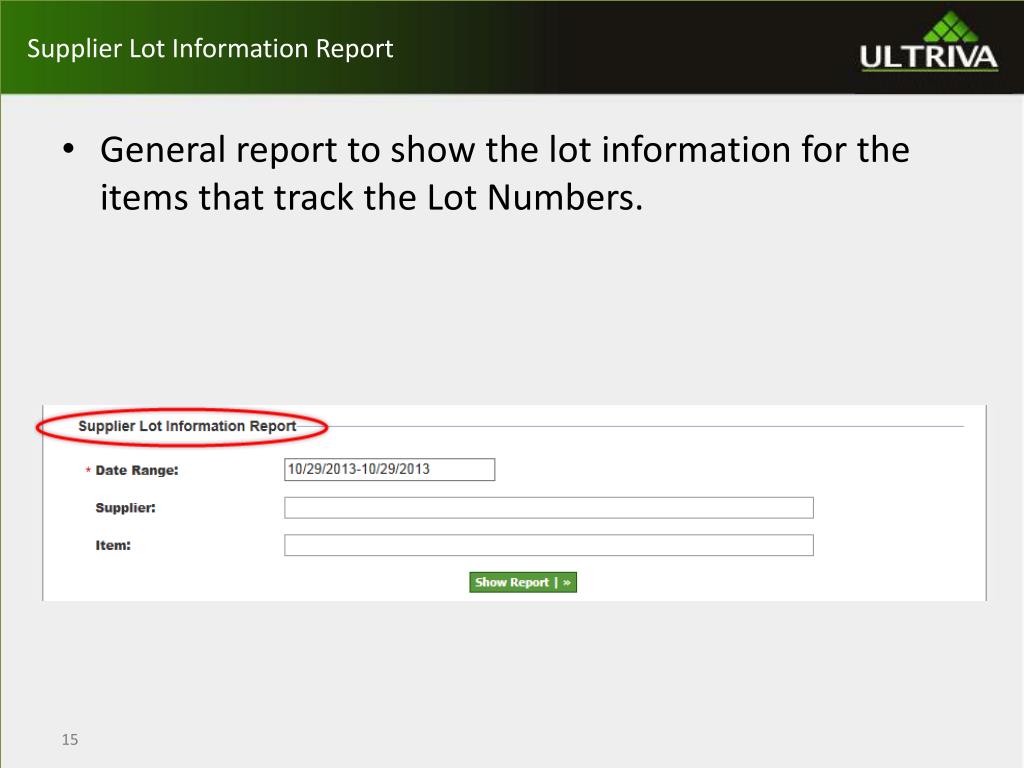Viewport: 1024px width, 768px height.
Task: Click the 'Date Range:' label
Action: pyautogui.click(x=136, y=470)
